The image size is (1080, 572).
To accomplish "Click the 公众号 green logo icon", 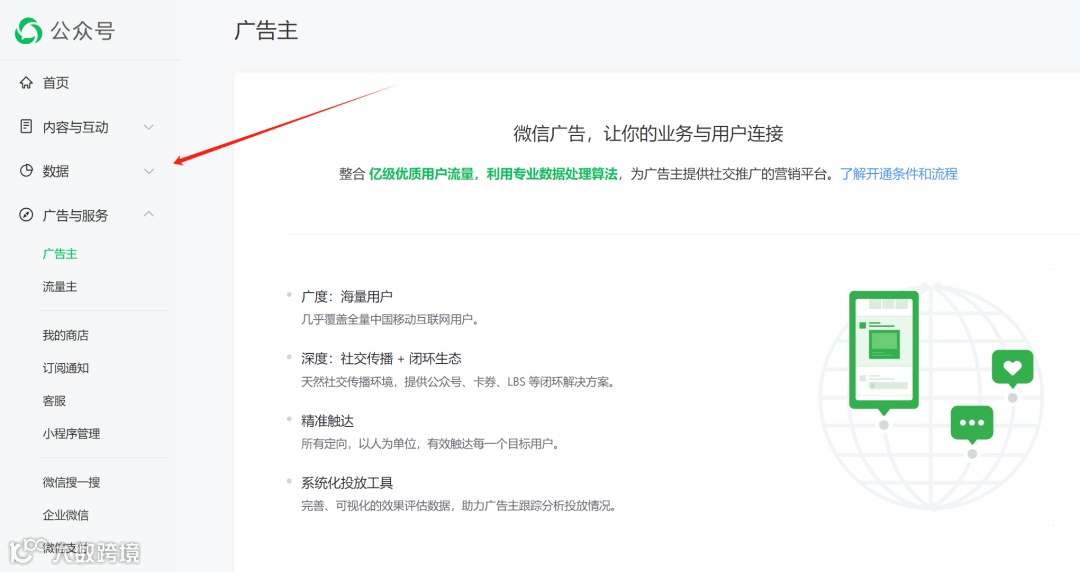I will click(28, 31).
